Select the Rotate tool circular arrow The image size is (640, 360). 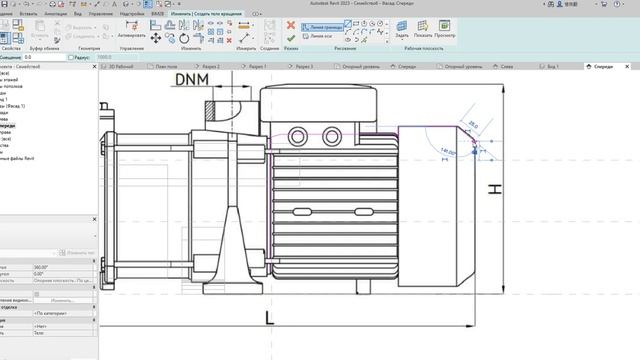click(x=184, y=38)
